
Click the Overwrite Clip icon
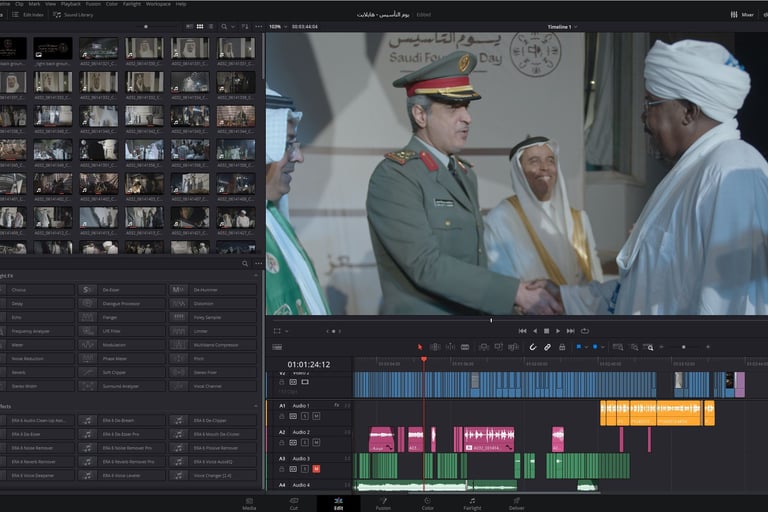pos(498,347)
